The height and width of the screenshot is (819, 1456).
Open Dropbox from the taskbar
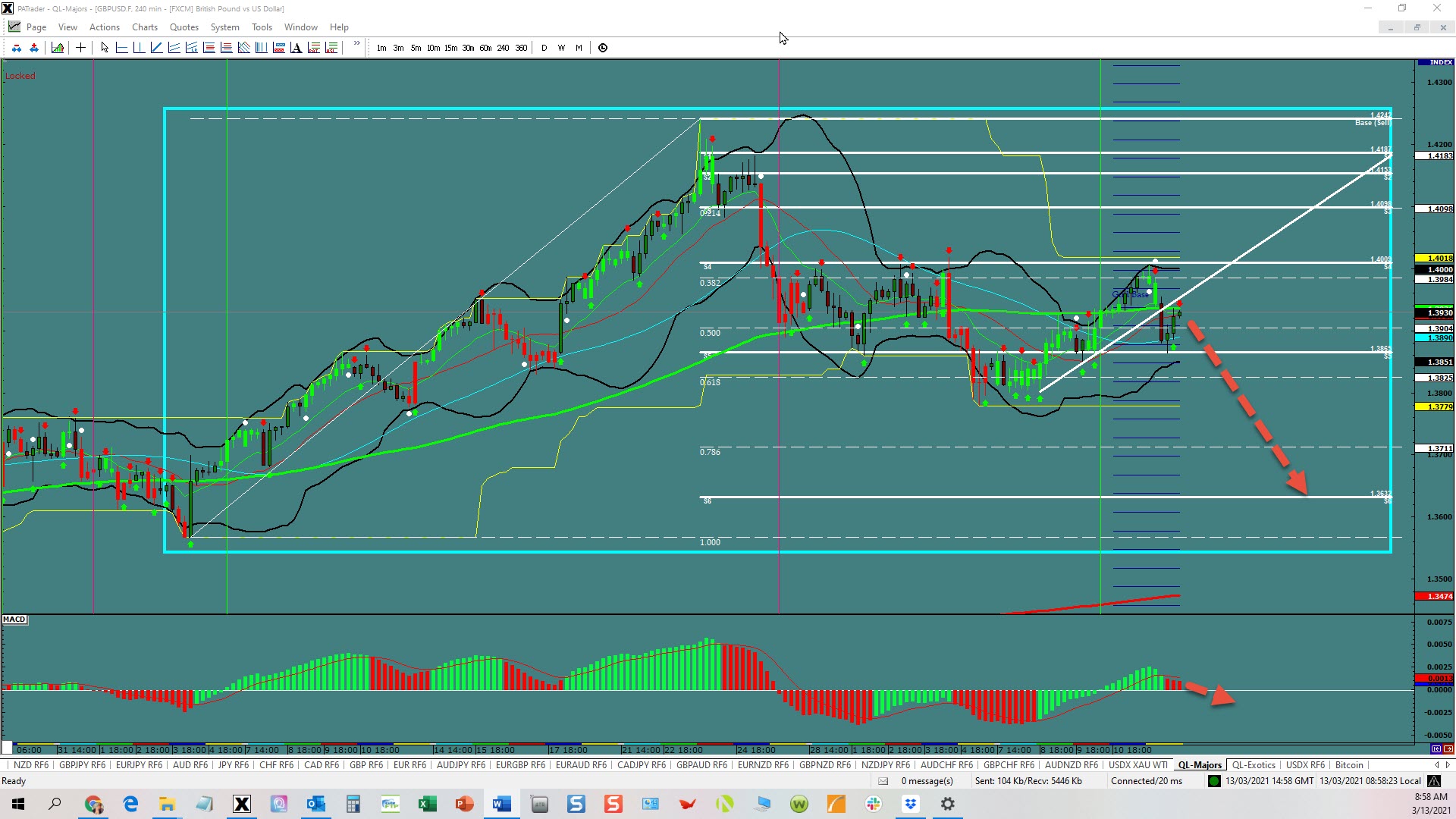[910, 804]
